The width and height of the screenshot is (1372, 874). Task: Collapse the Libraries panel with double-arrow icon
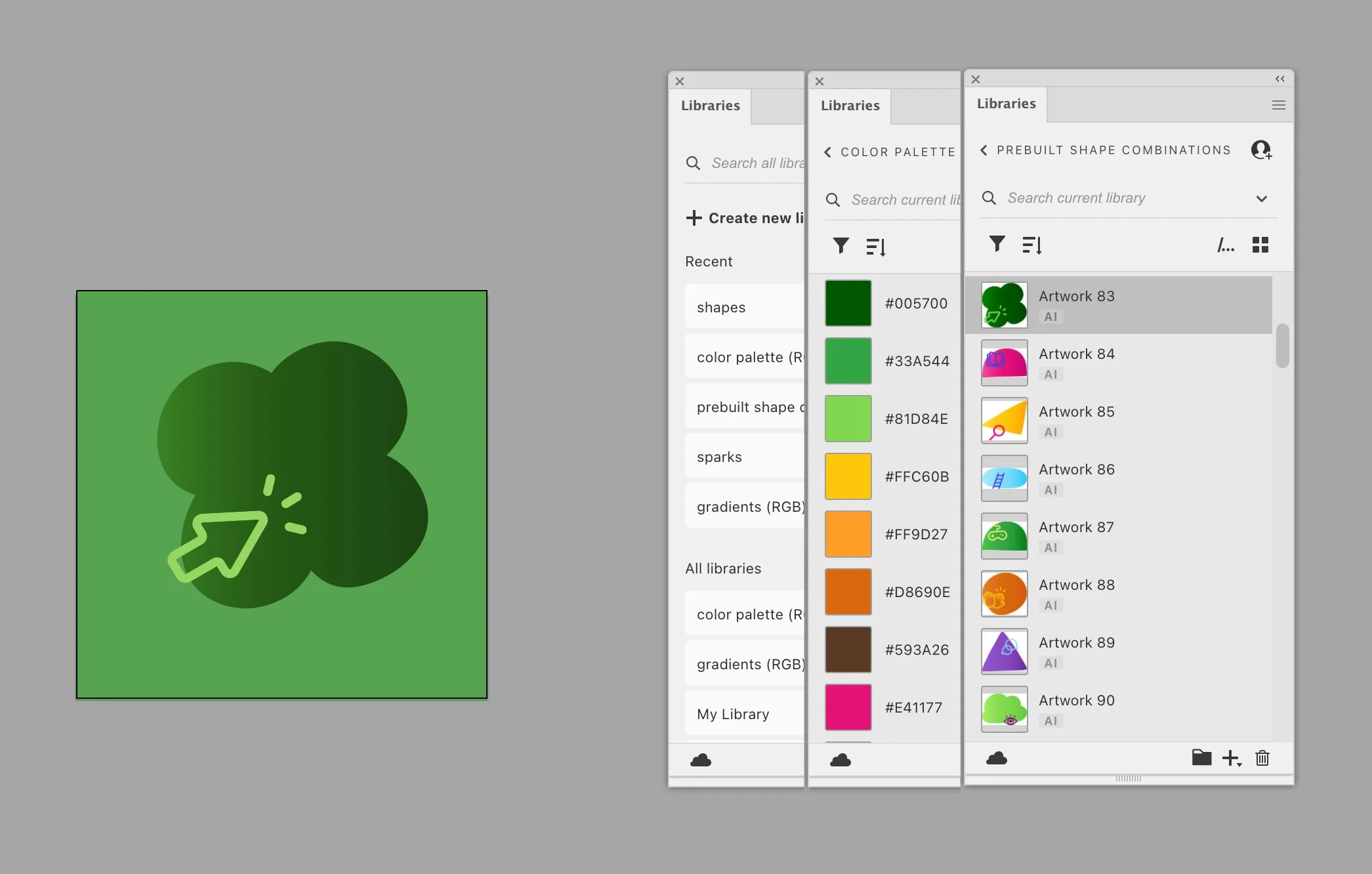point(1279,79)
